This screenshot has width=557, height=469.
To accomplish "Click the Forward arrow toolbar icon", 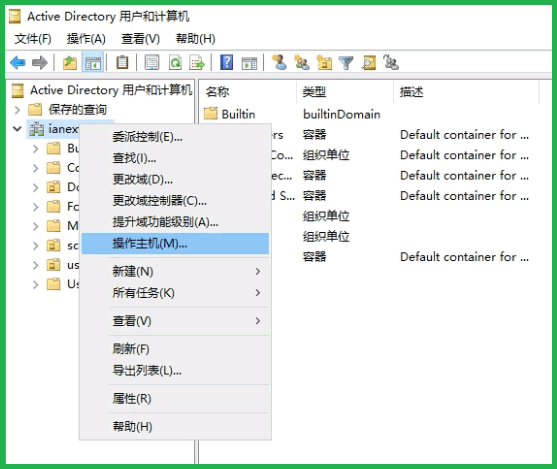I will 39,63.
